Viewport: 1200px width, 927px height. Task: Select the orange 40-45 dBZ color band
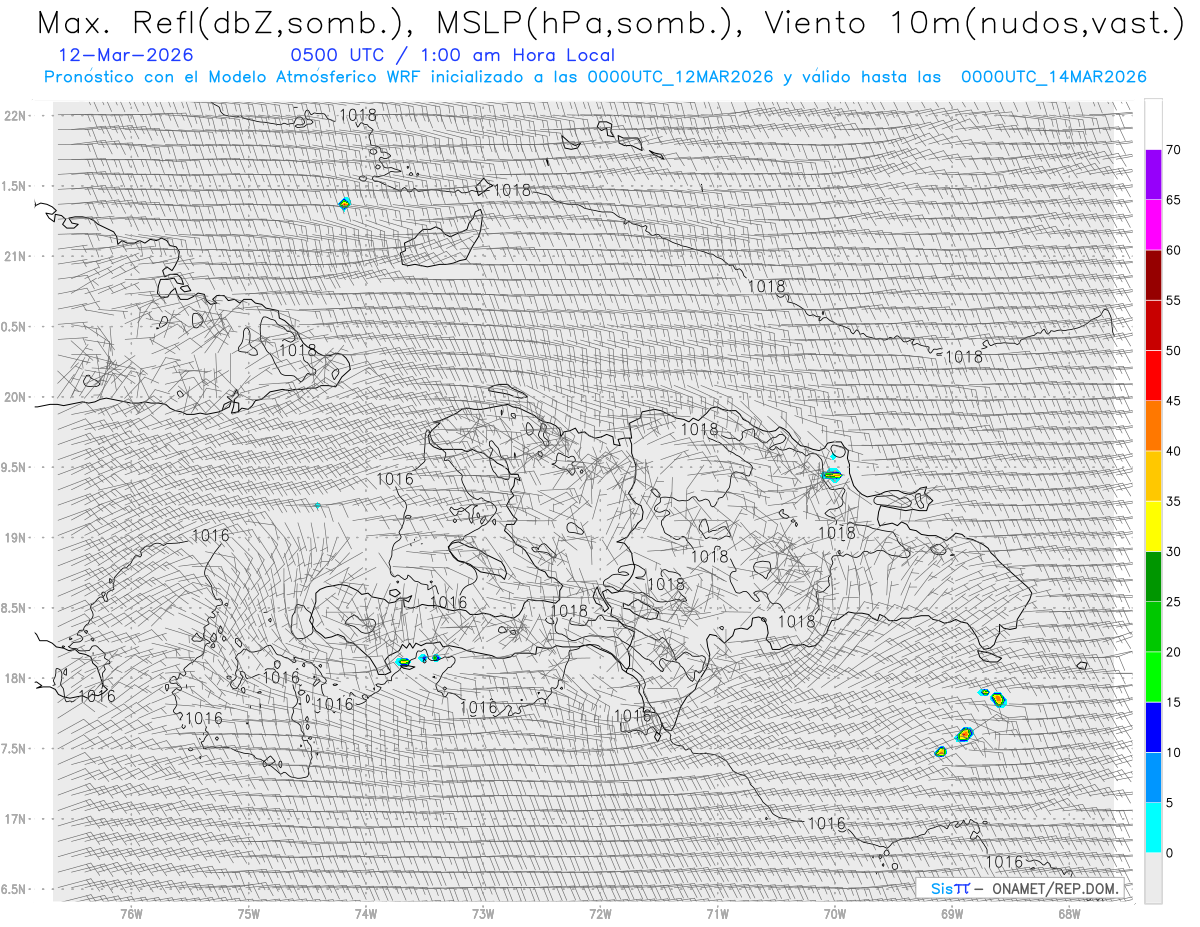pyautogui.click(x=1153, y=426)
